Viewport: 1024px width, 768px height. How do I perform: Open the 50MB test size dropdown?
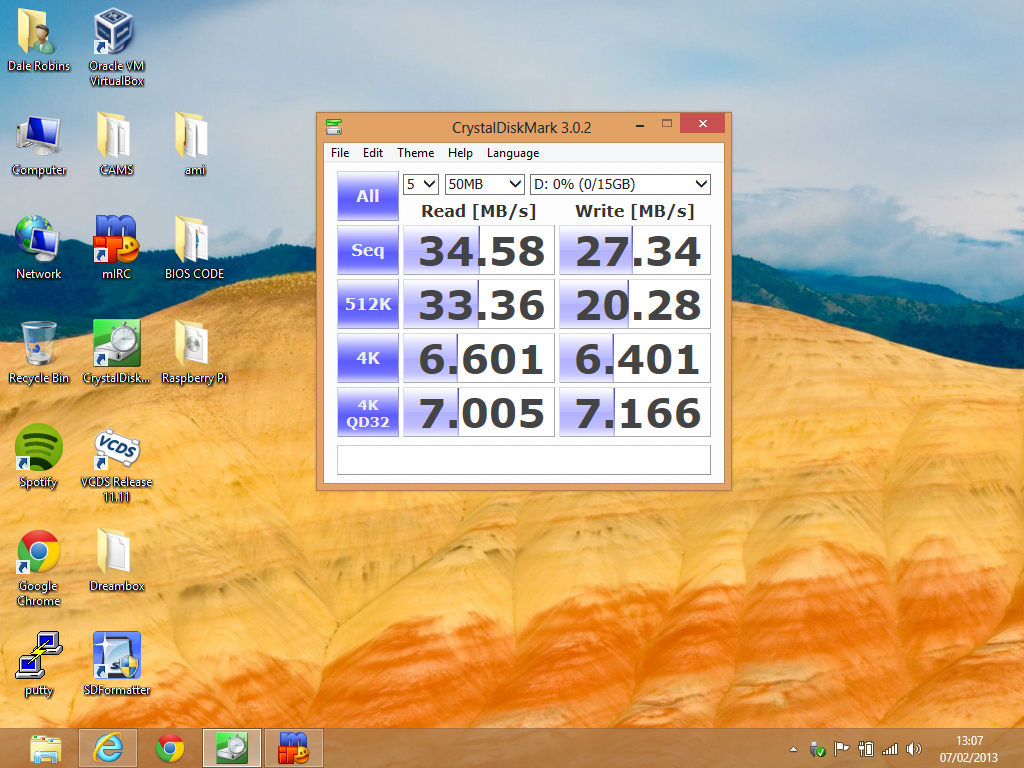pyautogui.click(x=485, y=184)
